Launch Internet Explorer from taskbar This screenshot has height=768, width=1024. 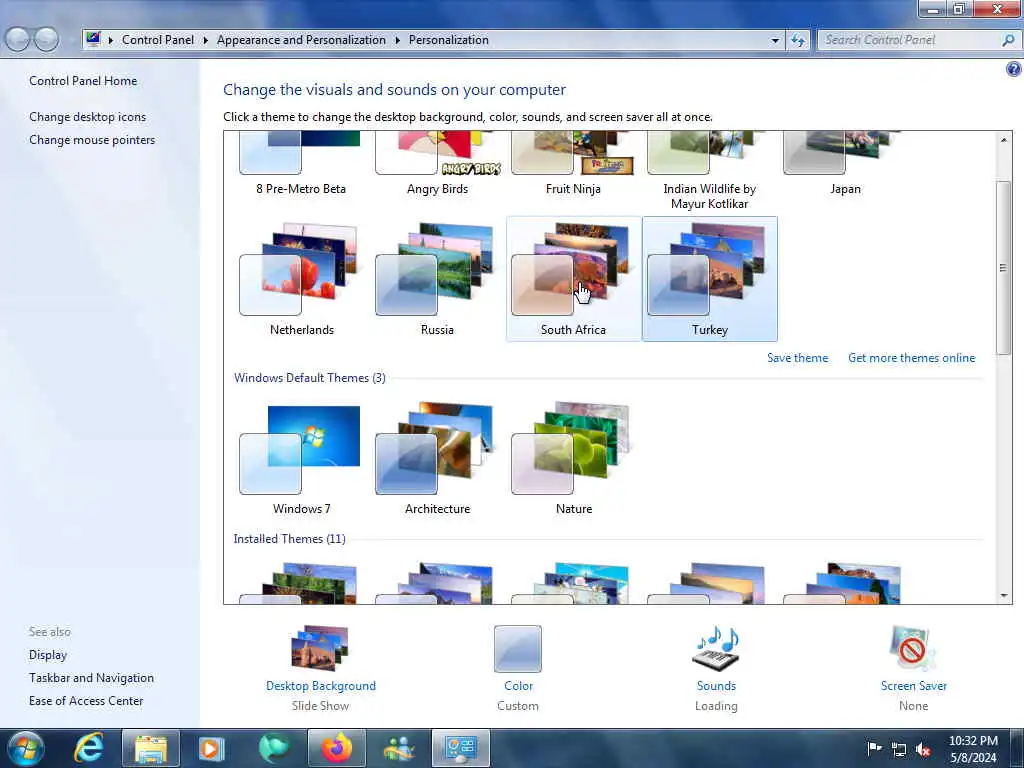[89, 748]
